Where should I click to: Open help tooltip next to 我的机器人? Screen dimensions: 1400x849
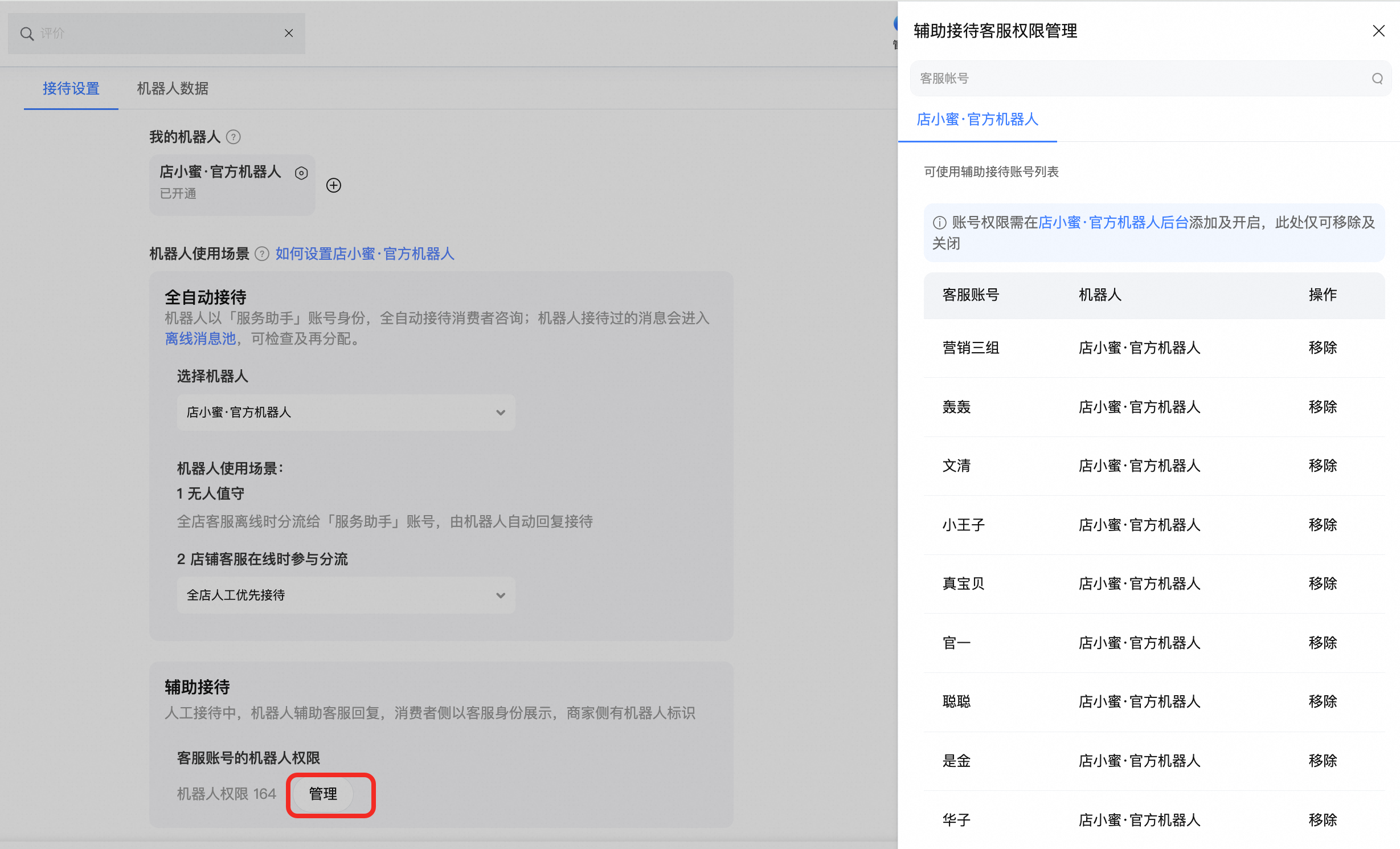point(234,137)
